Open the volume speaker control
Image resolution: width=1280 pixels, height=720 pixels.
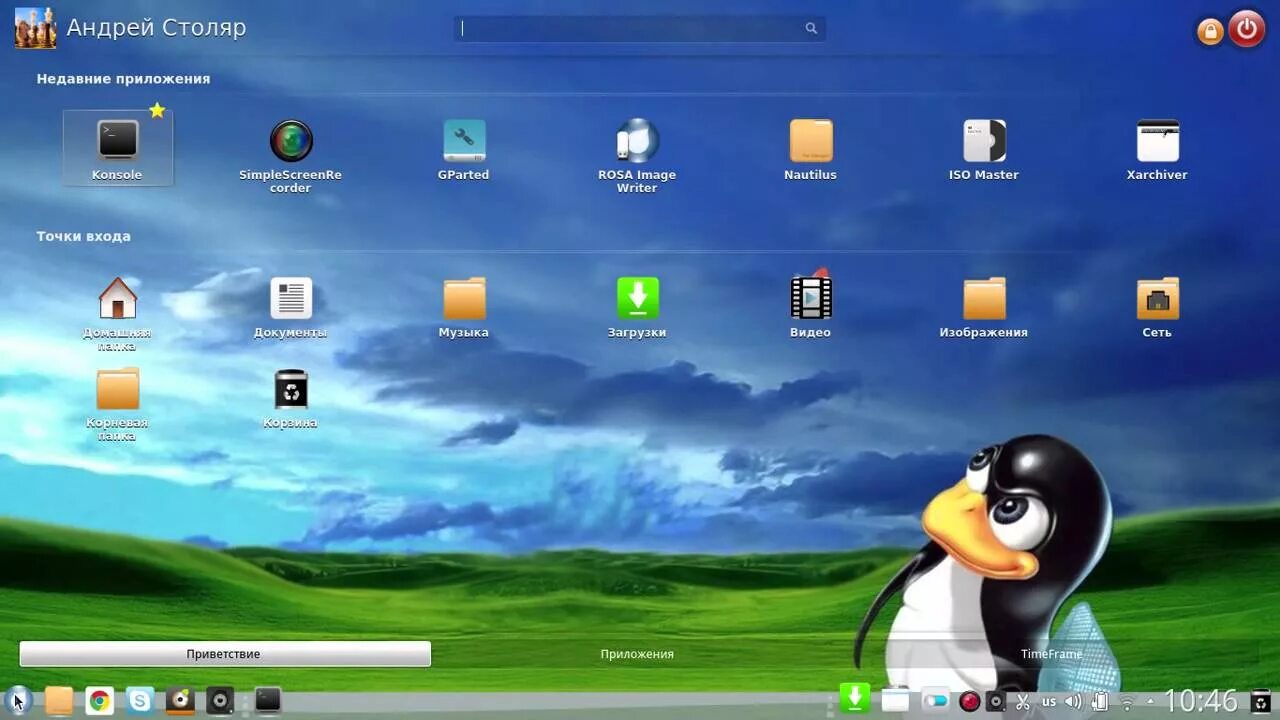(1074, 702)
